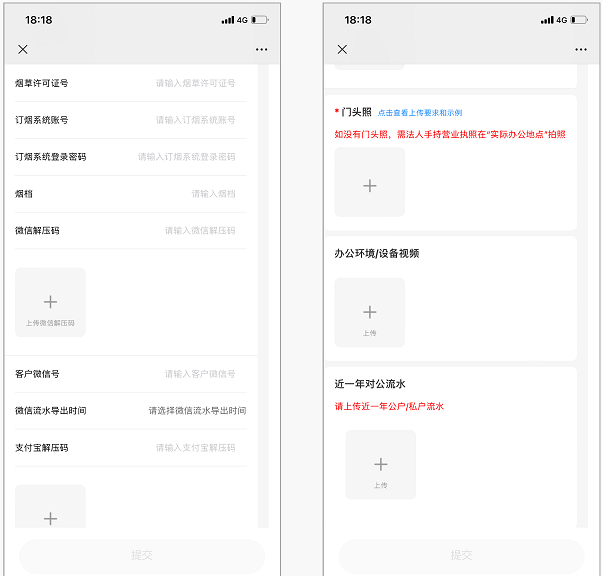Click the 订烟系统账号 input field
This screenshot has width=602, height=576.
tap(195, 120)
